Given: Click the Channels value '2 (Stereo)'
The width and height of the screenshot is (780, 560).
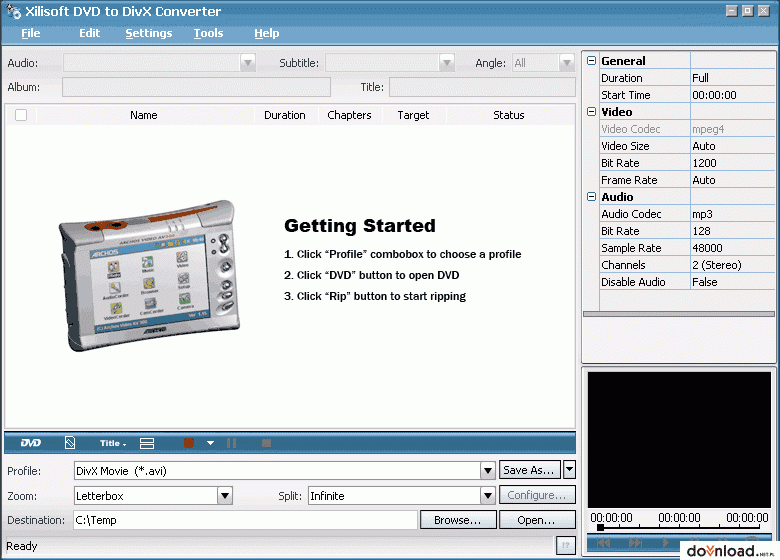Looking at the screenshot, I should [732, 265].
